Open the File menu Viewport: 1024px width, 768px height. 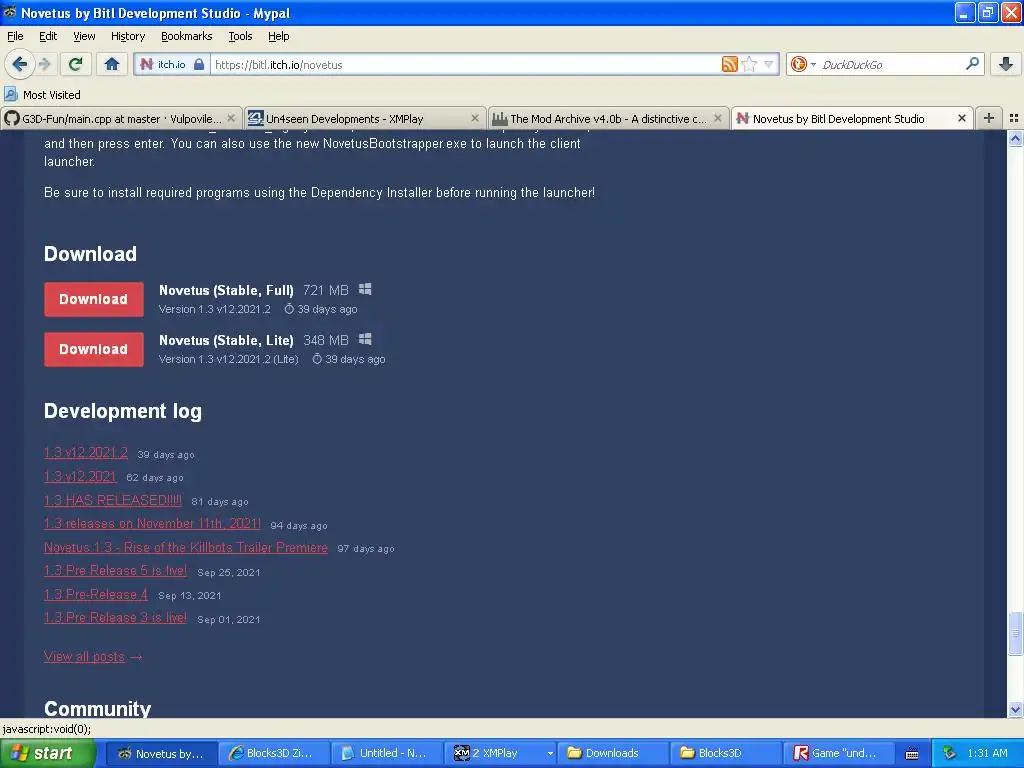pos(15,36)
